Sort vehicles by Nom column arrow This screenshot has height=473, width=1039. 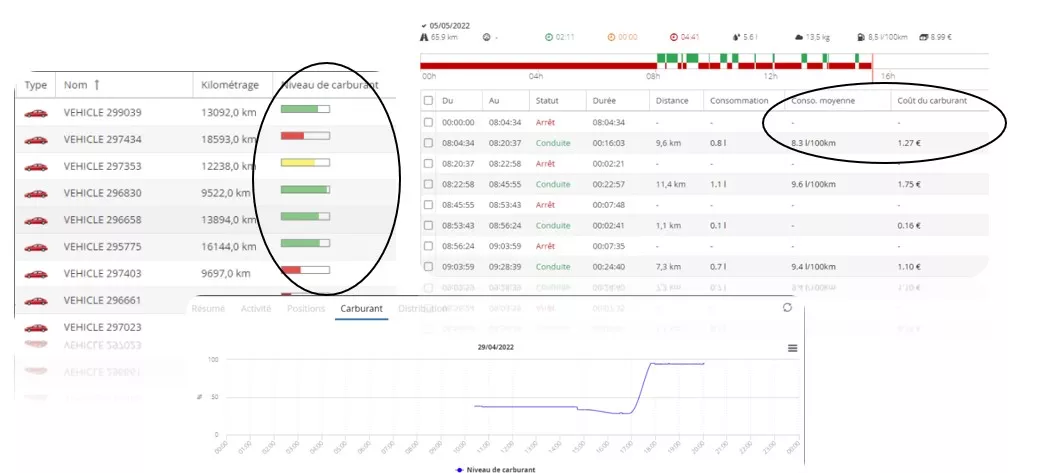[x=97, y=85]
